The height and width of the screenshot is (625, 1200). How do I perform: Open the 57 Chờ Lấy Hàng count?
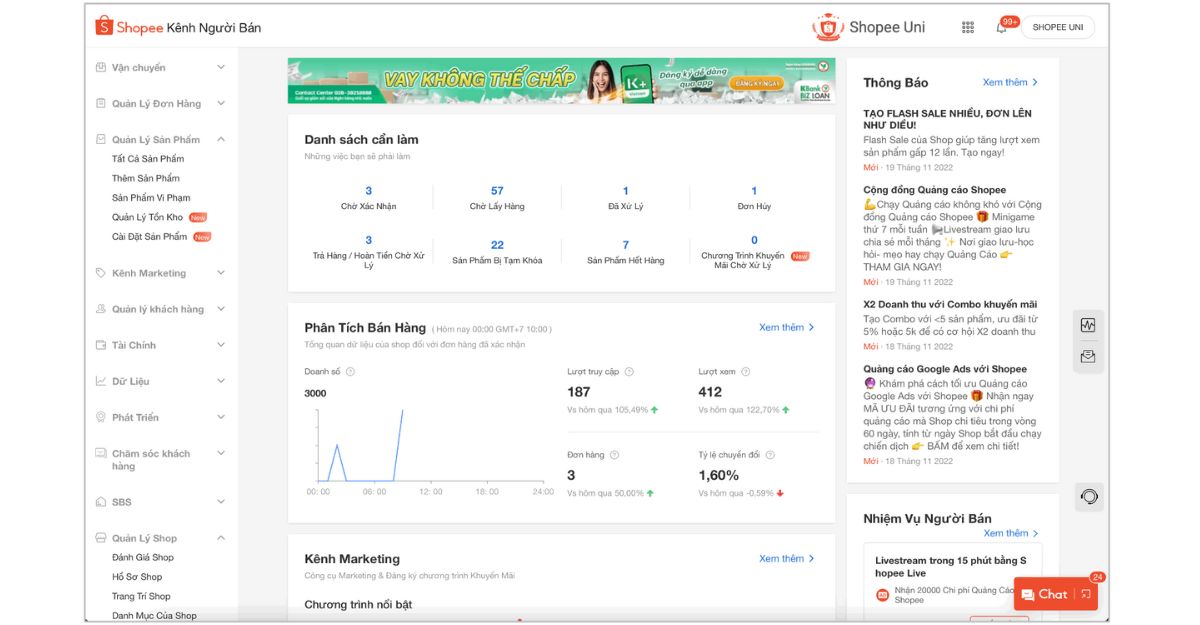(497, 197)
